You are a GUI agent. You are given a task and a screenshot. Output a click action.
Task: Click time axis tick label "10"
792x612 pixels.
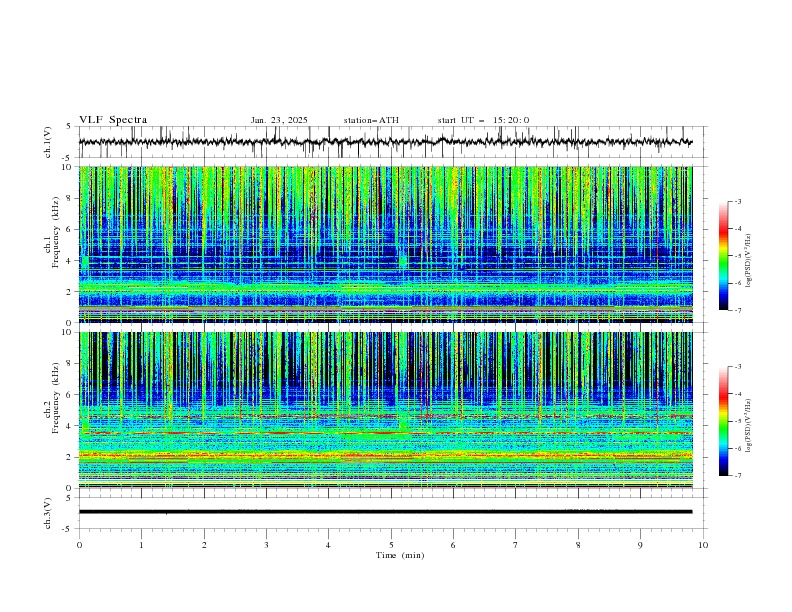(703, 545)
